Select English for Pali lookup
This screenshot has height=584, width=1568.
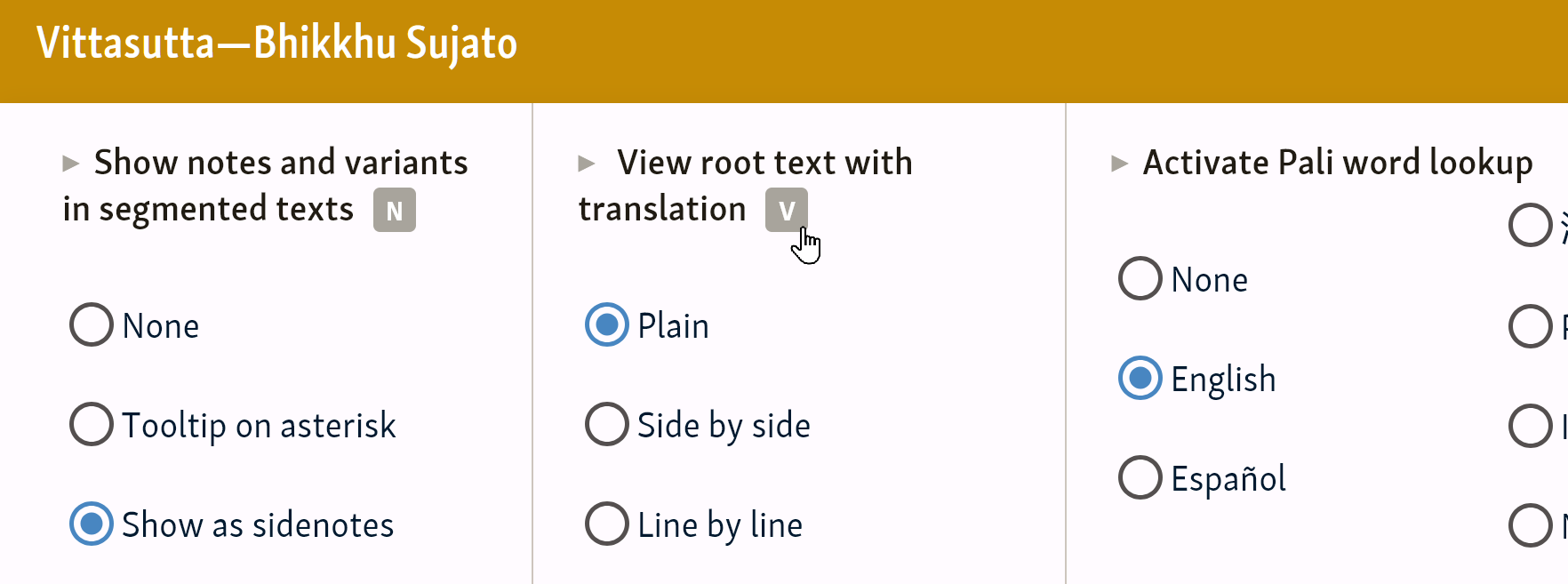tap(1140, 379)
